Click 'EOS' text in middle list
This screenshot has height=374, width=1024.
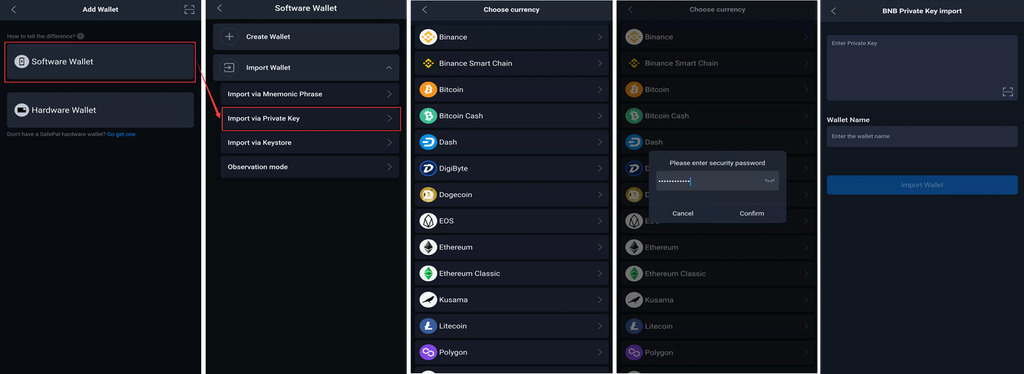coord(446,221)
